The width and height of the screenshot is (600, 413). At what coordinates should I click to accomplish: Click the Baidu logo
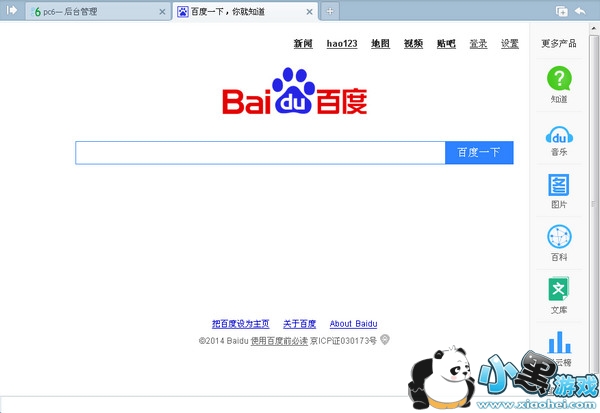pos(295,91)
